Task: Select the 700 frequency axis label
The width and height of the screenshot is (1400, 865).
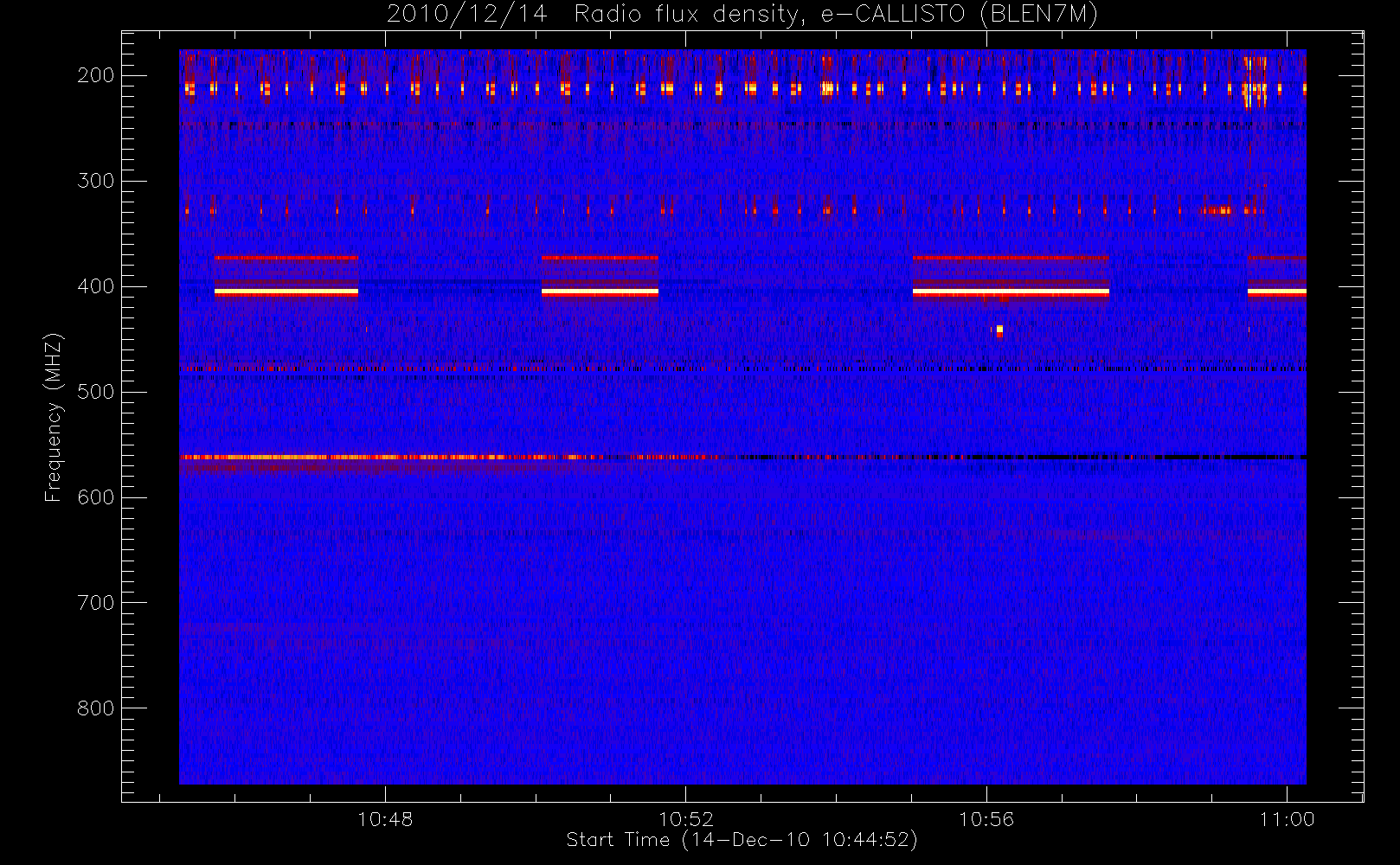Action: 95,603
